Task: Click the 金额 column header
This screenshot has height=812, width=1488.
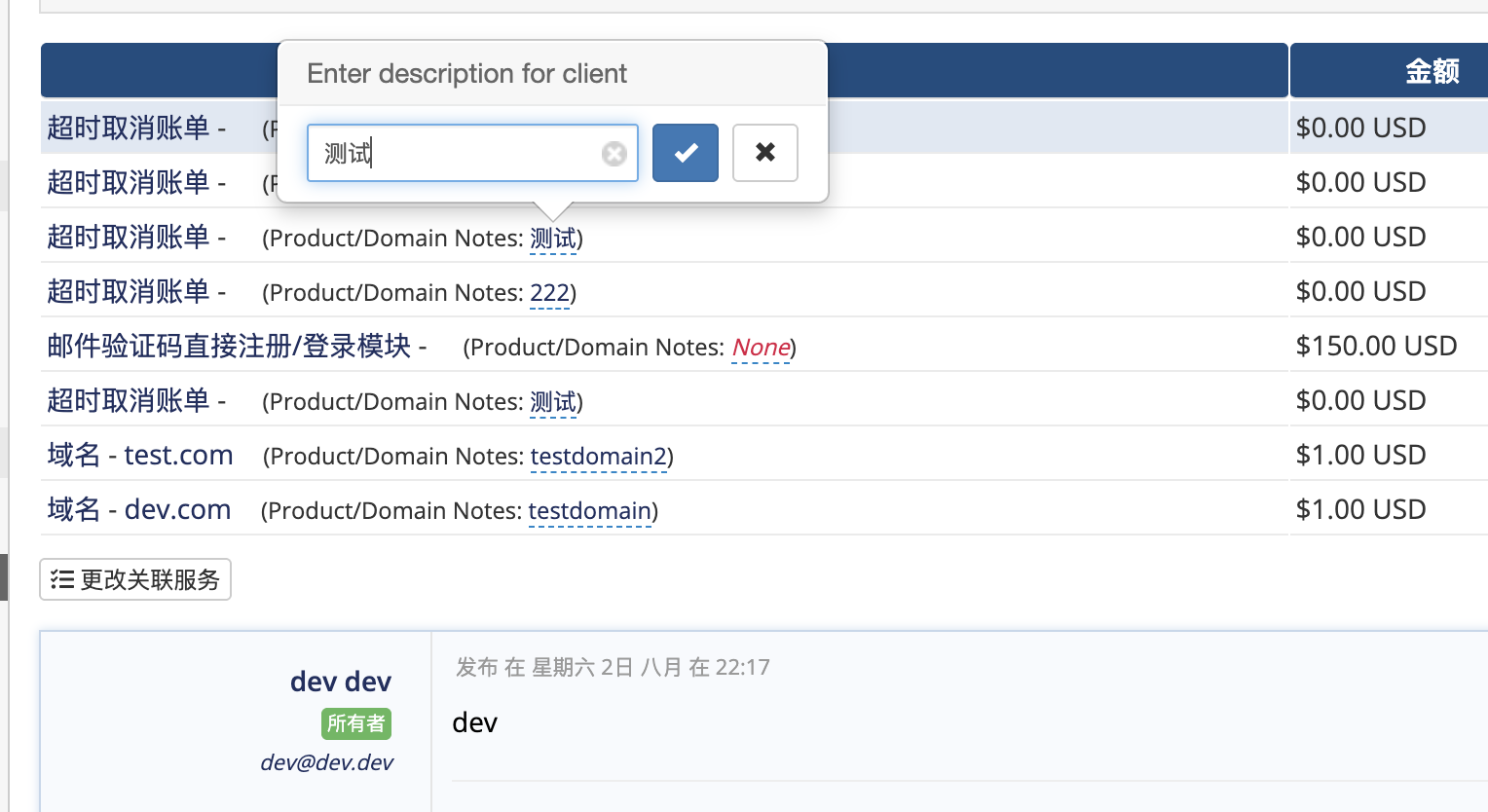Action: [1432, 71]
